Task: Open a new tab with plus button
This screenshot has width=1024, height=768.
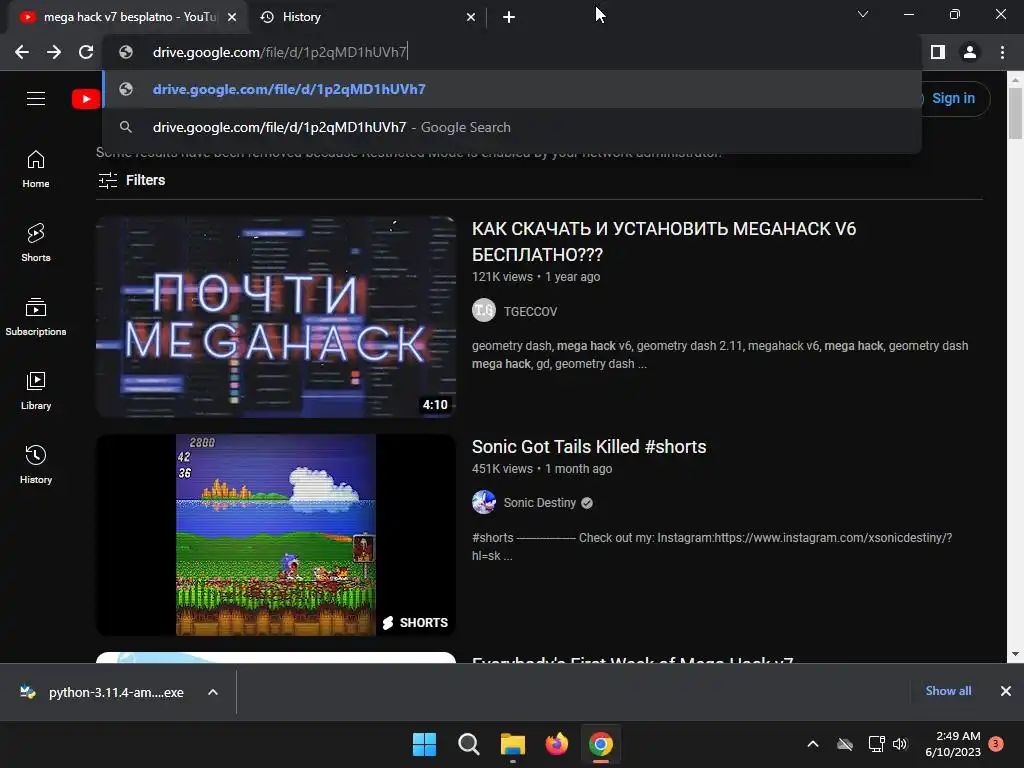Action: click(x=509, y=18)
